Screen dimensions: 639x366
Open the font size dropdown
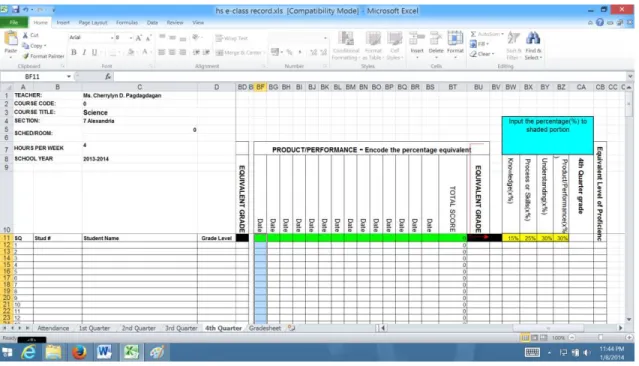tap(131, 37)
